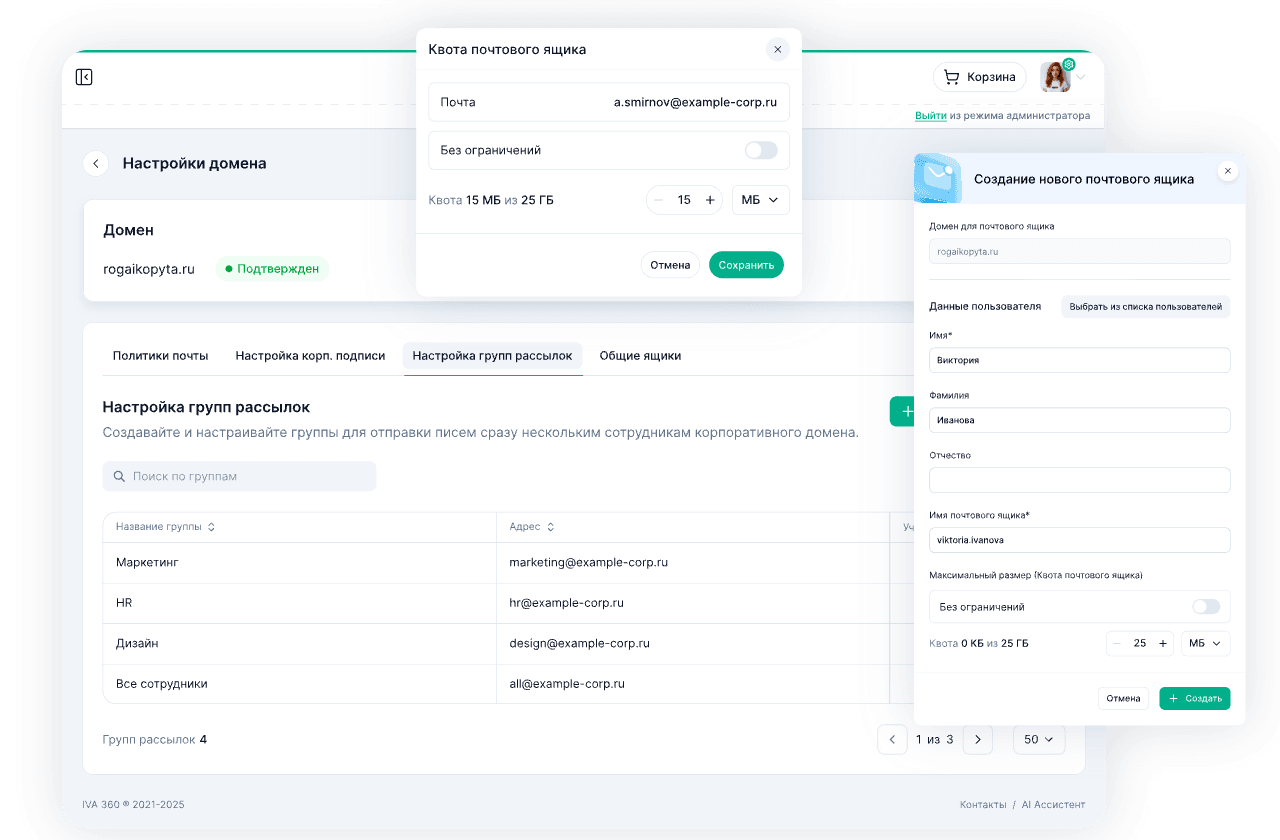Viewport: 1280px width, 840px height.
Task: Switch to Политики почты tab
Action: (x=160, y=355)
